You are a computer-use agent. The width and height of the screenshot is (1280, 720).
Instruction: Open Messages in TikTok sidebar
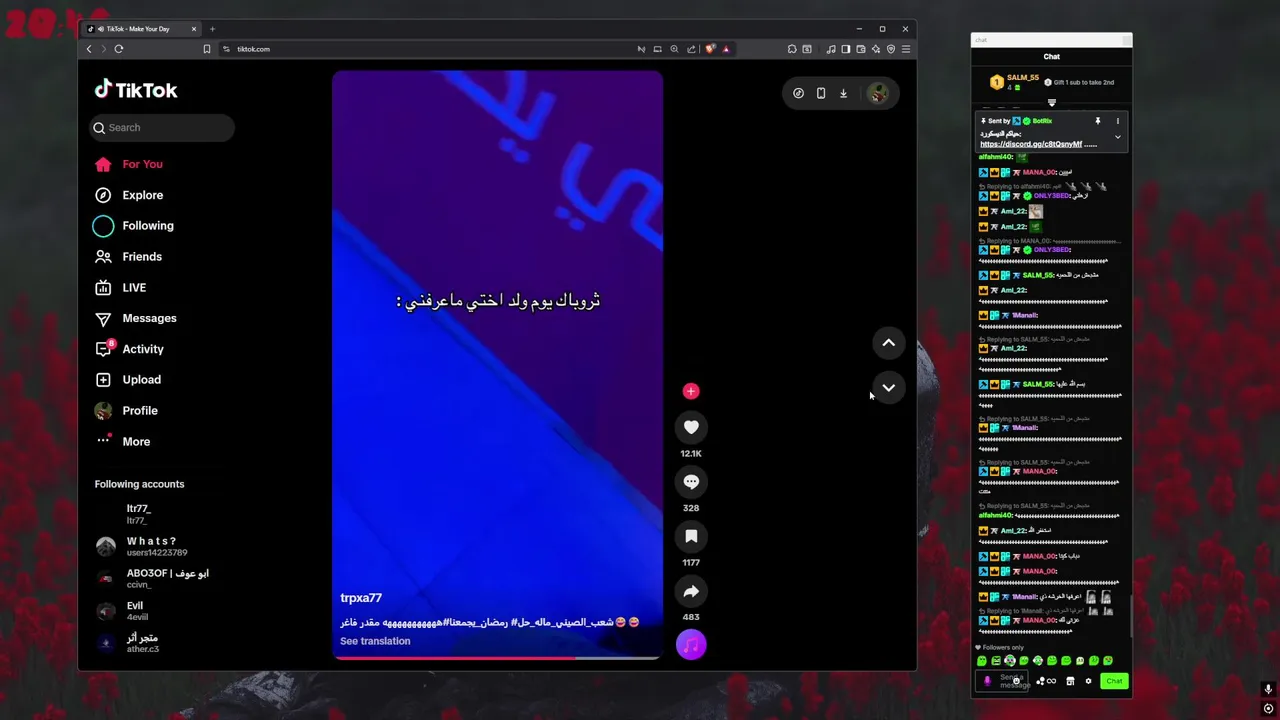[135, 318]
